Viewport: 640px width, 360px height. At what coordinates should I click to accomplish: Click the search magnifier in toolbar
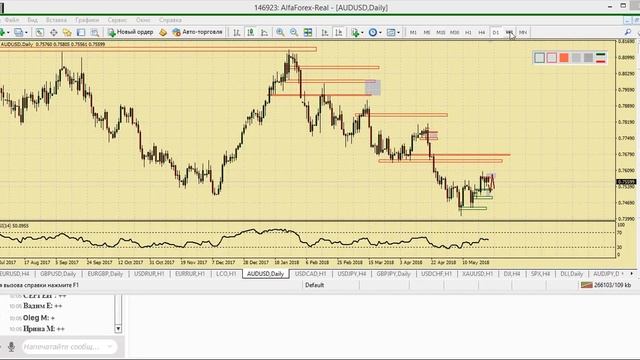[x=628, y=32]
